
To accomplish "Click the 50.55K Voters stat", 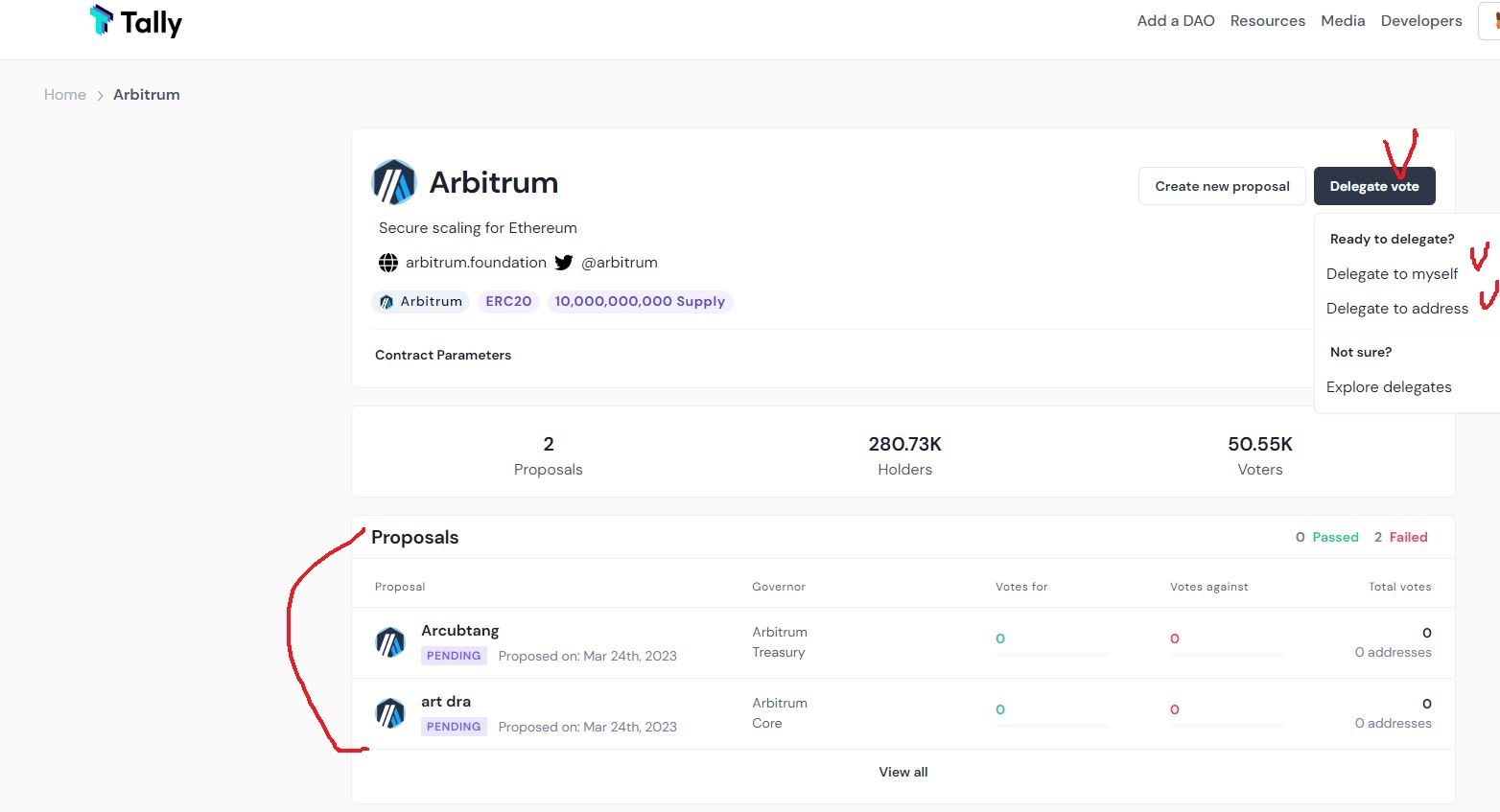I will [x=1260, y=455].
